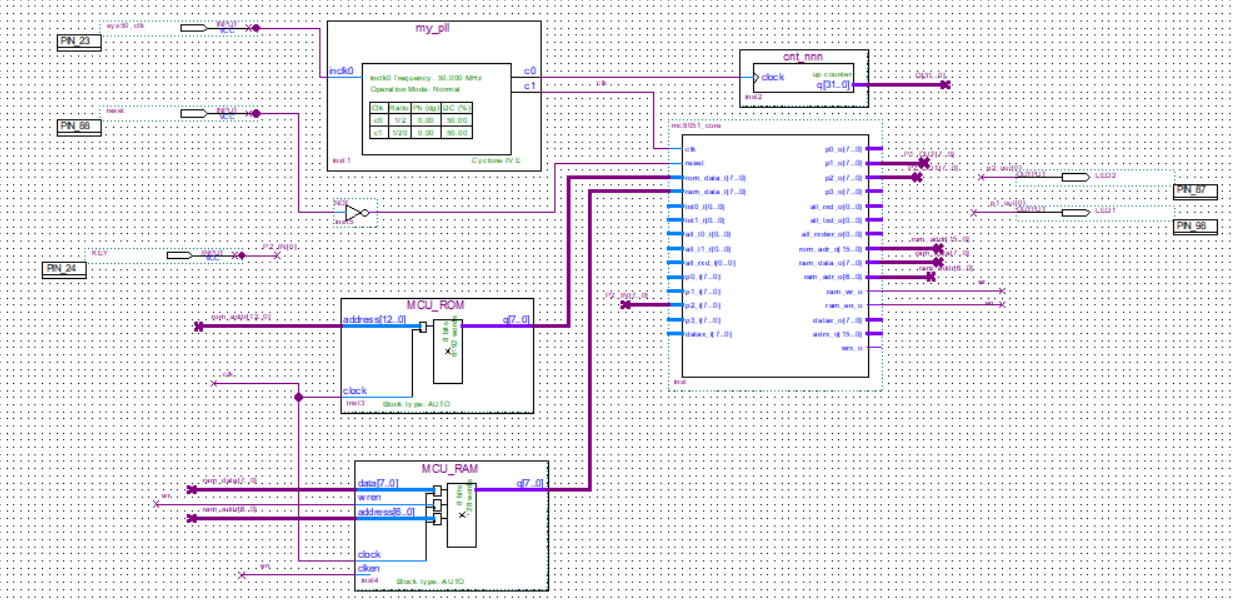Click the inst3 instance label of MCU_ROM
1233x602 pixels.
[355, 403]
